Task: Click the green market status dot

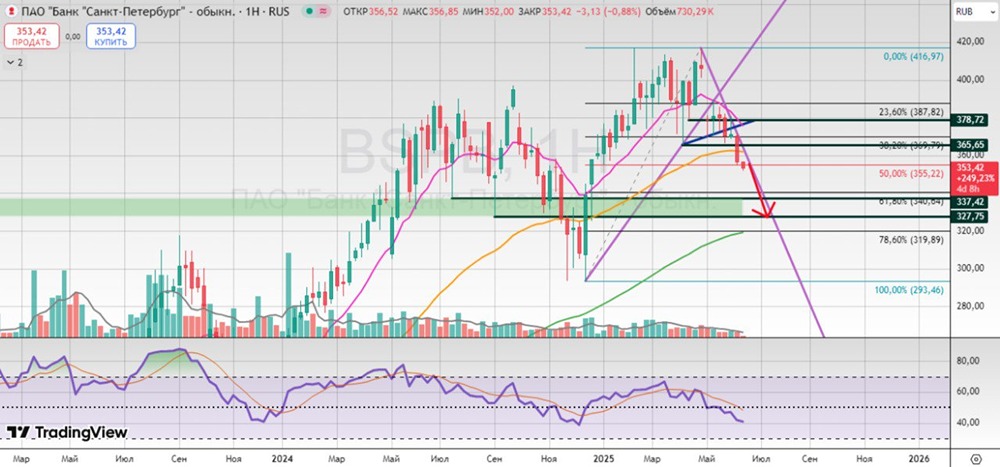Action: click(309, 11)
